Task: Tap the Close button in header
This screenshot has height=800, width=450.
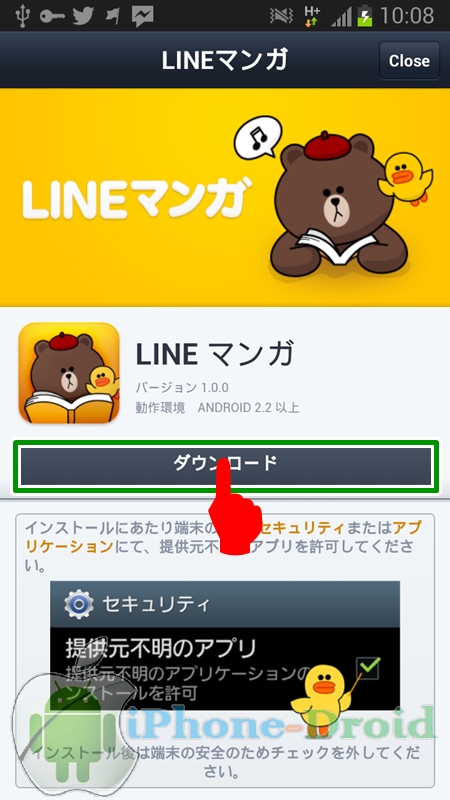Action: point(409,61)
